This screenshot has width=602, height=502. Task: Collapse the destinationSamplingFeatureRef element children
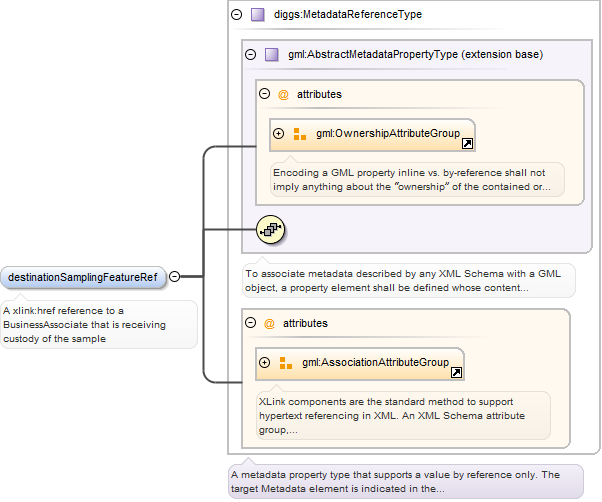coord(175,277)
